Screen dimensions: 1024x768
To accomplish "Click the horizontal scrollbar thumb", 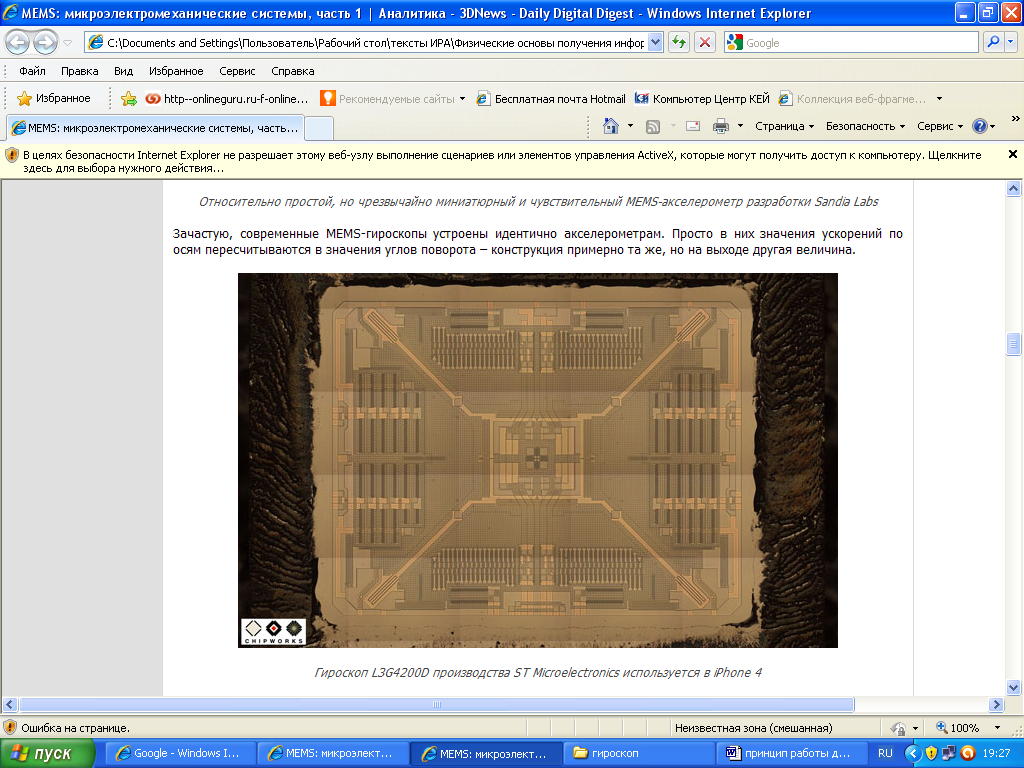I will coord(437,705).
